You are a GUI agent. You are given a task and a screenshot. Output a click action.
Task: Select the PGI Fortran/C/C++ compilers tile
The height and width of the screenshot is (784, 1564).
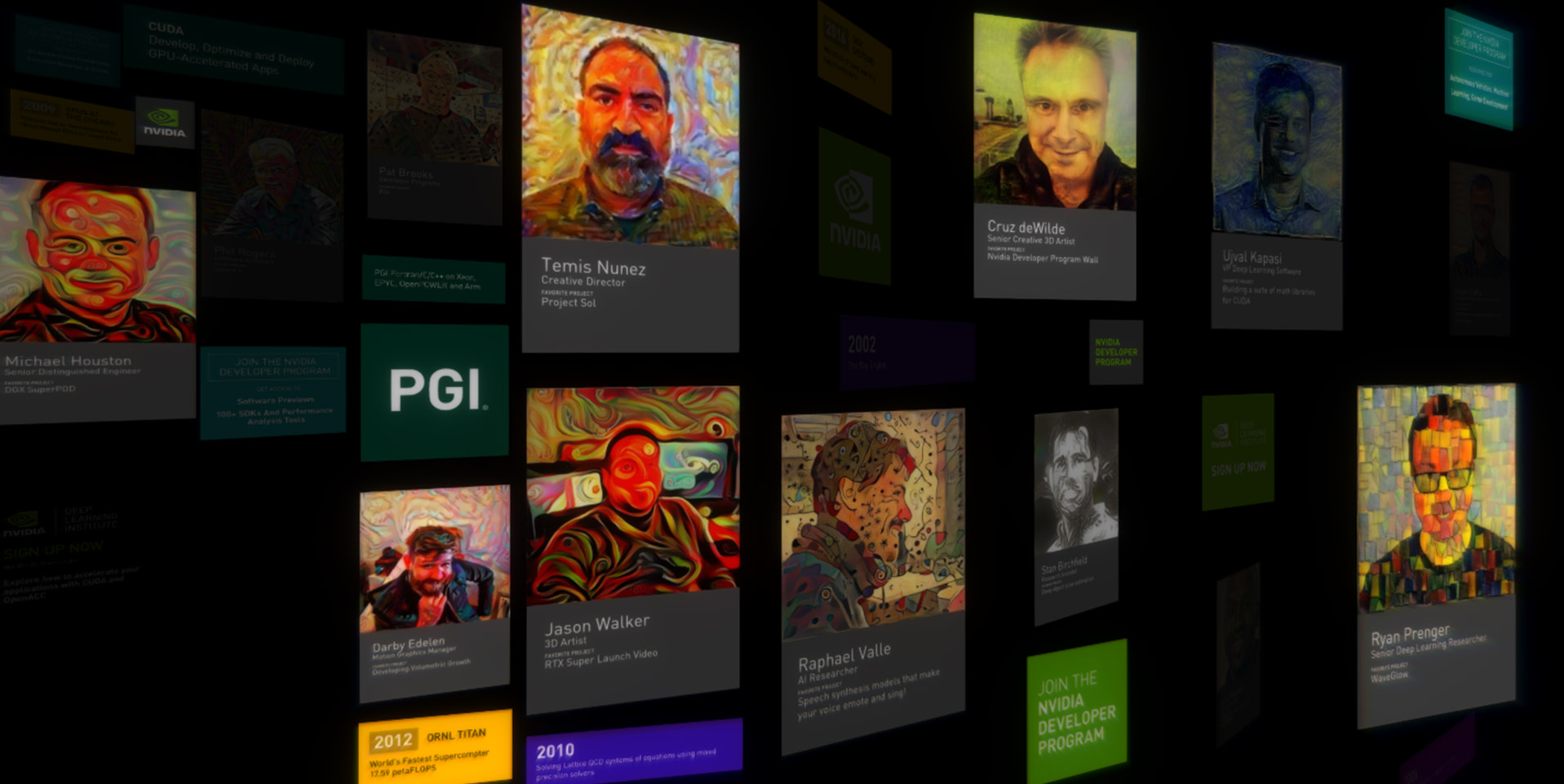tap(433, 278)
